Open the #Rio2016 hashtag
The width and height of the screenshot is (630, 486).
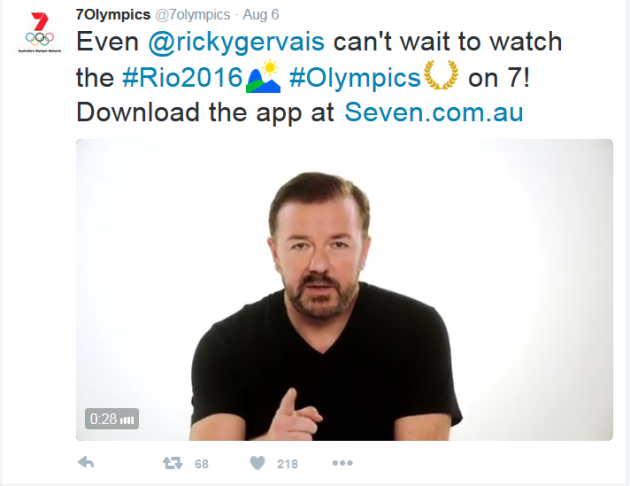(183, 77)
